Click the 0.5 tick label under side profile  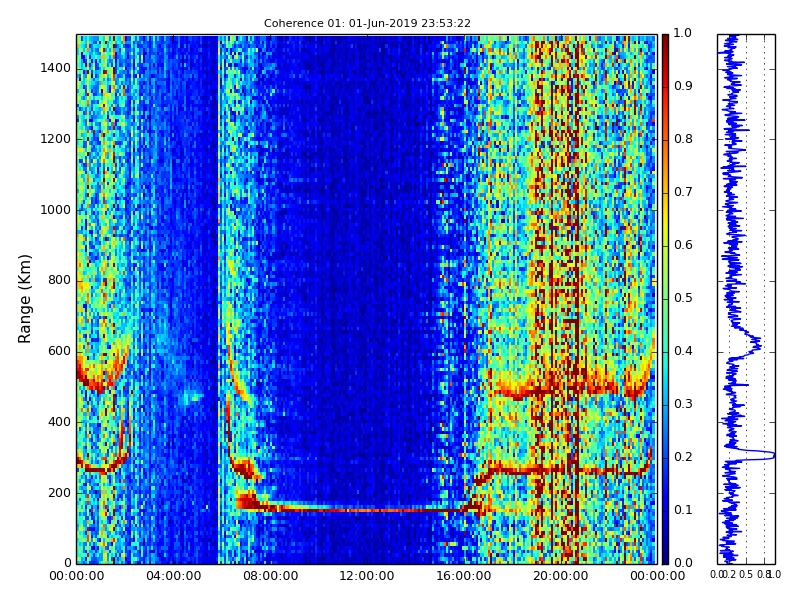tap(746, 575)
